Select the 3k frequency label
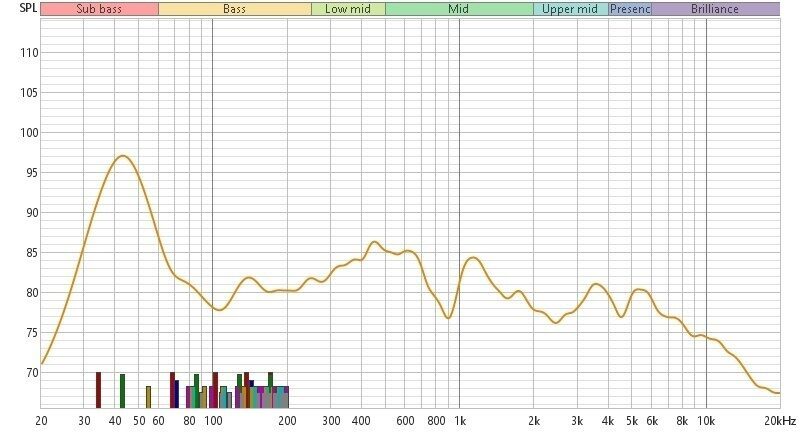 click(x=577, y=421)
